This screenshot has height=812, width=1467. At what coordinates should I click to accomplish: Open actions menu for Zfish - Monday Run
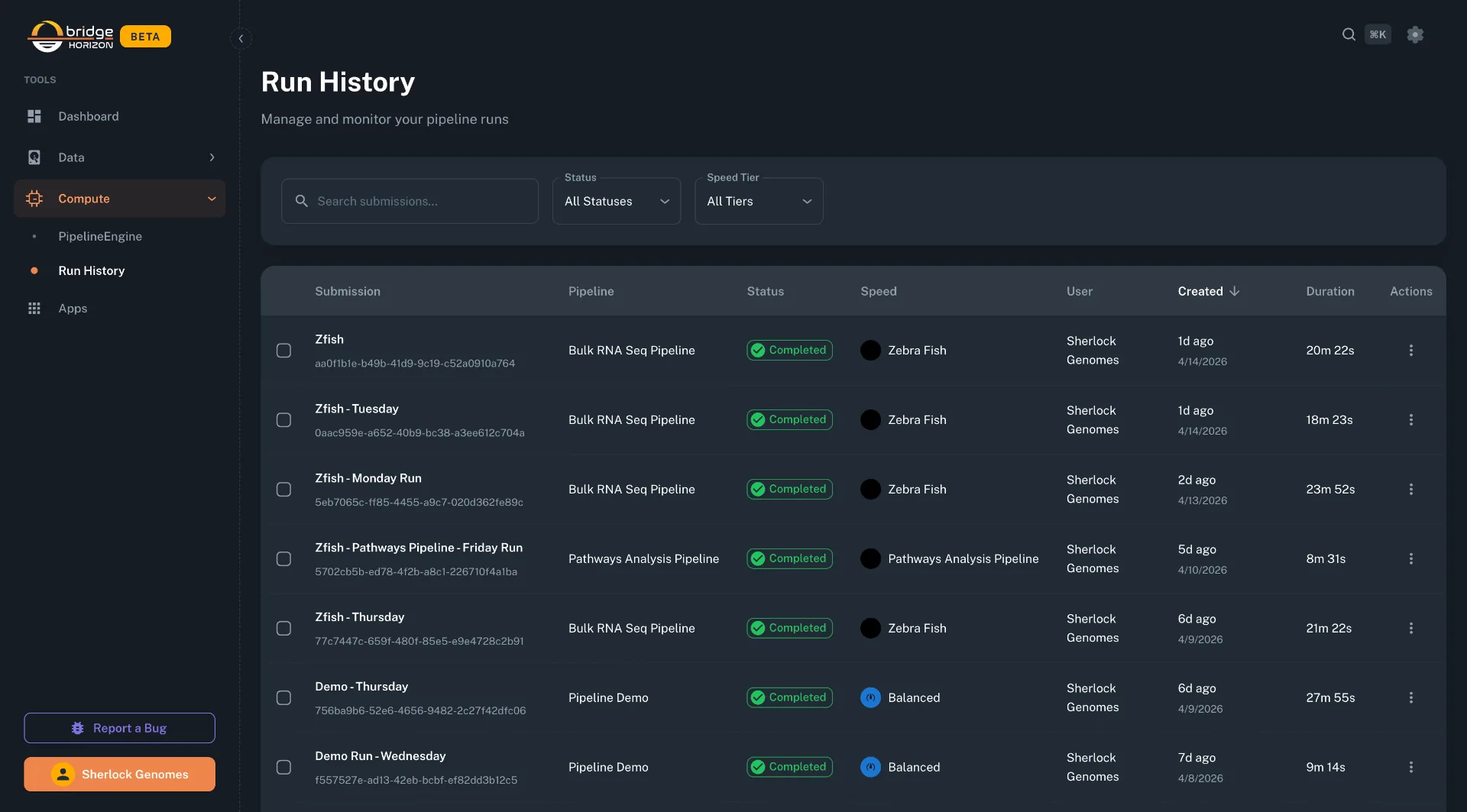1410,489
